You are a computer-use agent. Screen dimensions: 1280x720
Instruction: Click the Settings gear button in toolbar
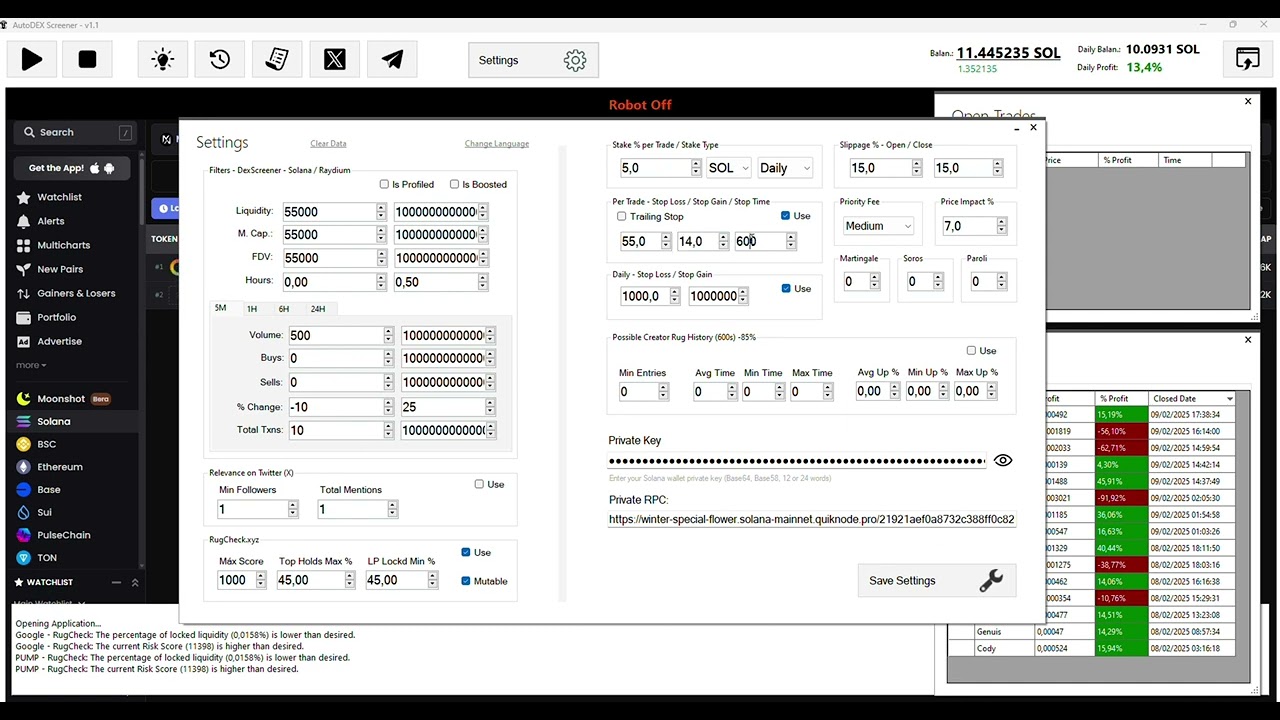[x=533, y=60]
